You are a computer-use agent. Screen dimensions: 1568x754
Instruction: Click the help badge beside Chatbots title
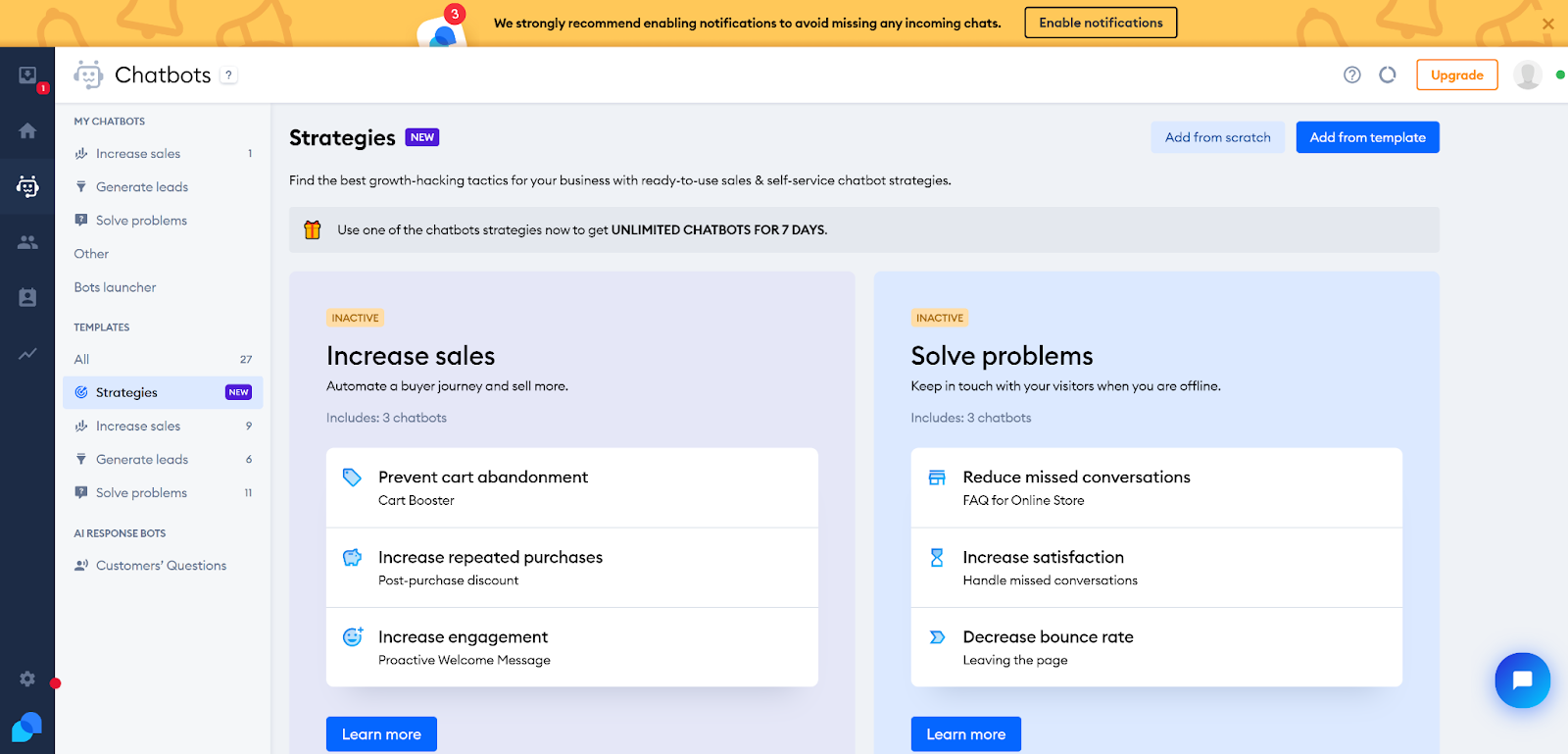pyautogui.click(x=228, y=75)
